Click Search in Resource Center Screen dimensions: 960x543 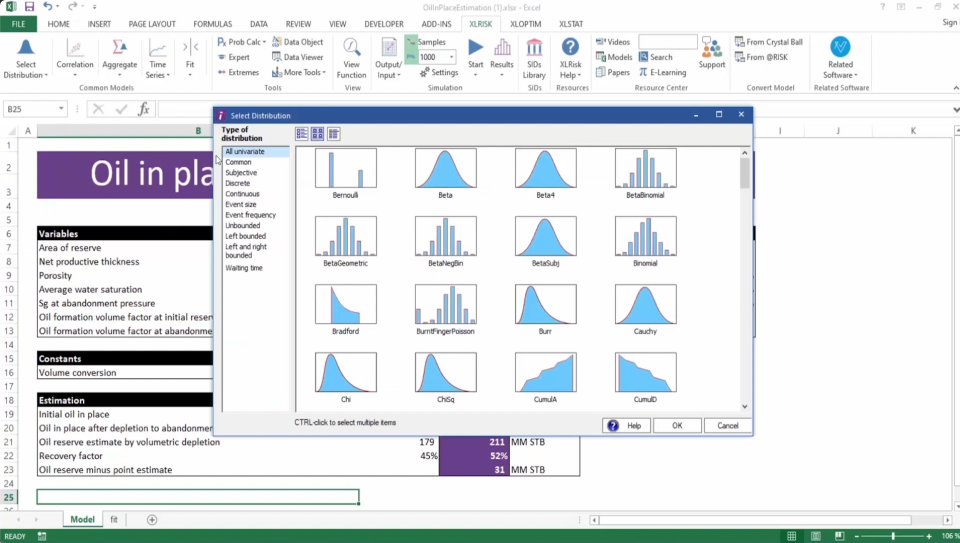(656, 57)
